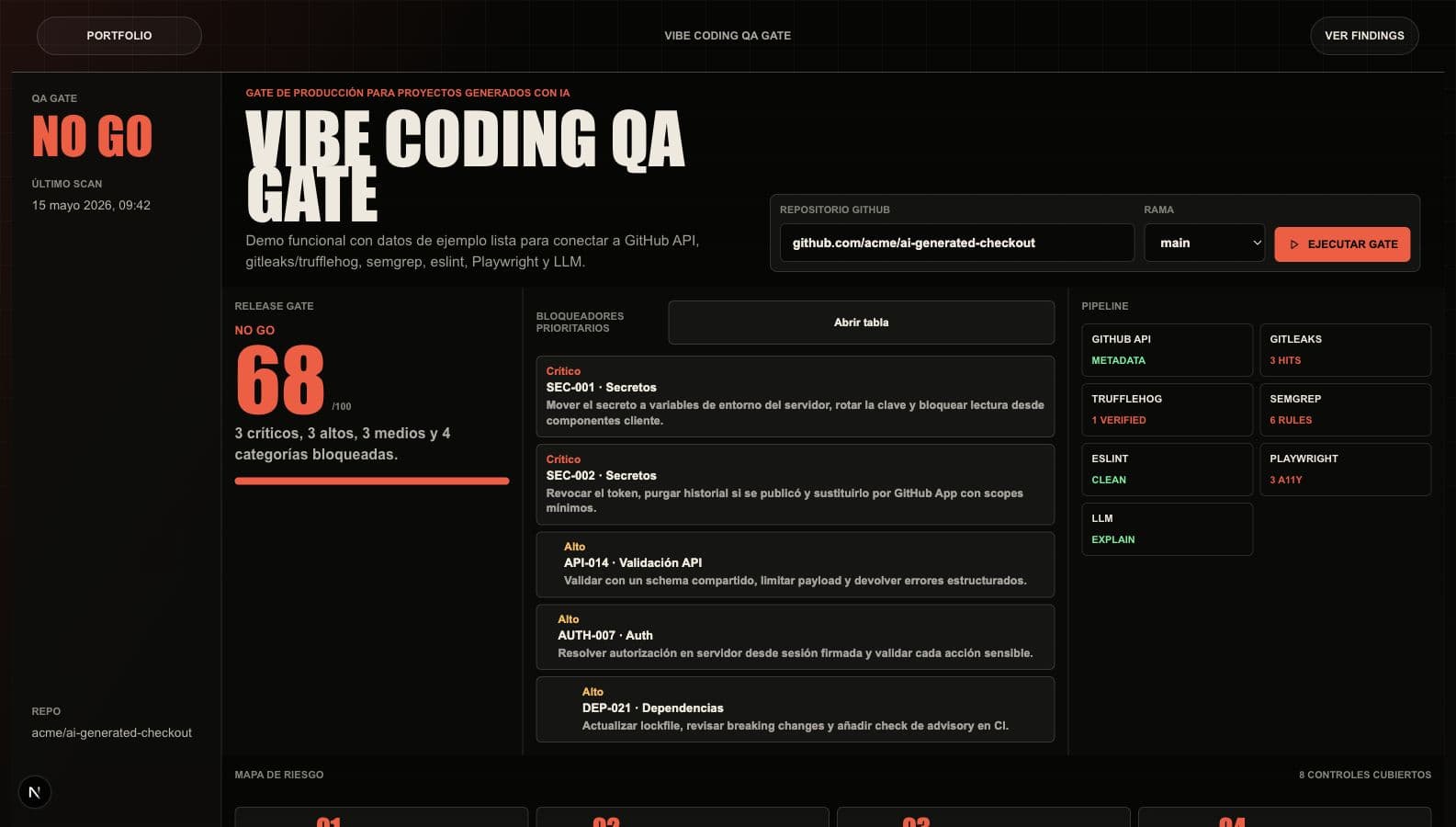Select the API-014 Validación API card
The width and height of the screenshot is (1456, 827).
tap(795, 564)
